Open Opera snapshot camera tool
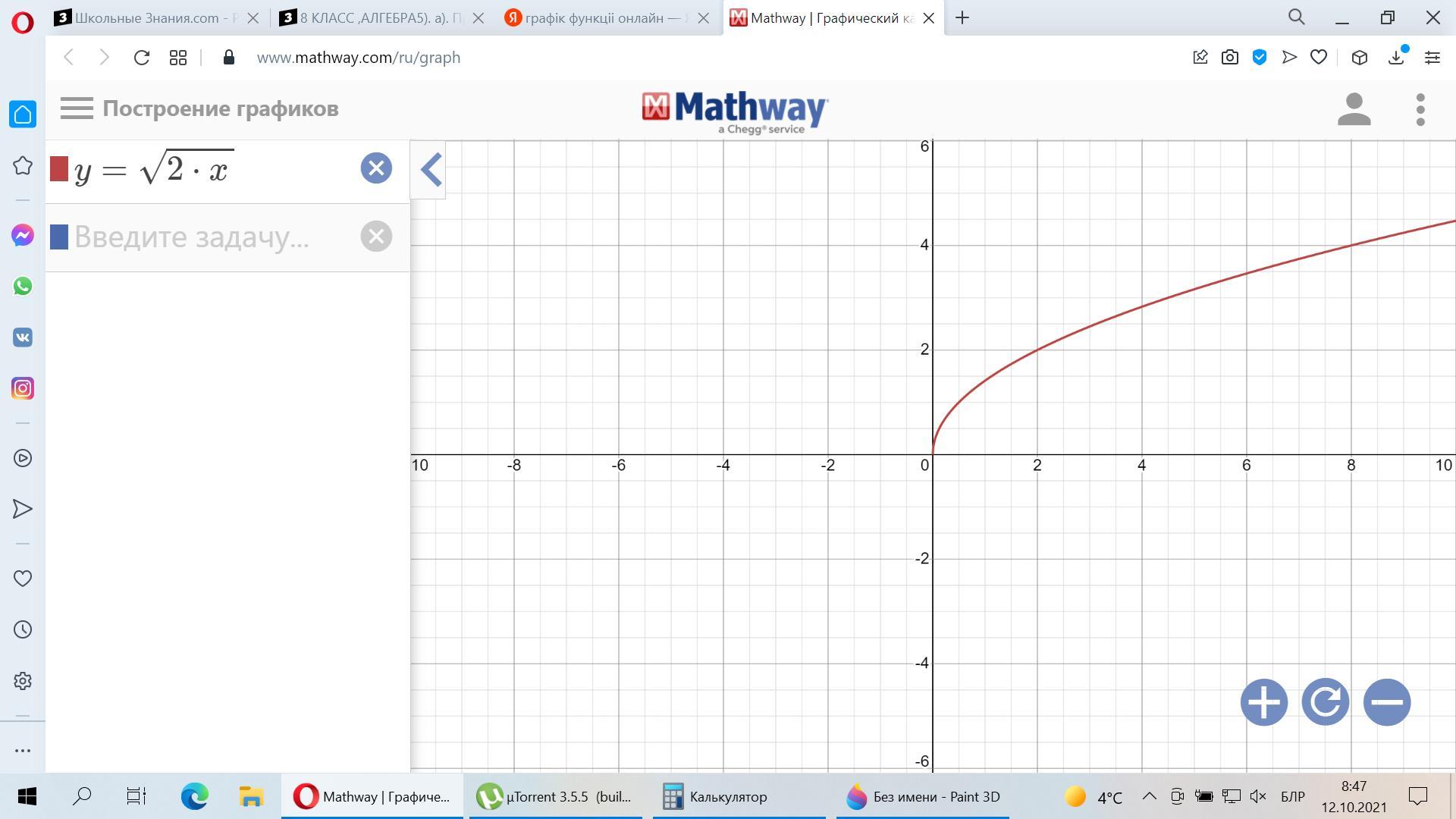Viewport: 1456px width, 819px height. click(1230, 58)
